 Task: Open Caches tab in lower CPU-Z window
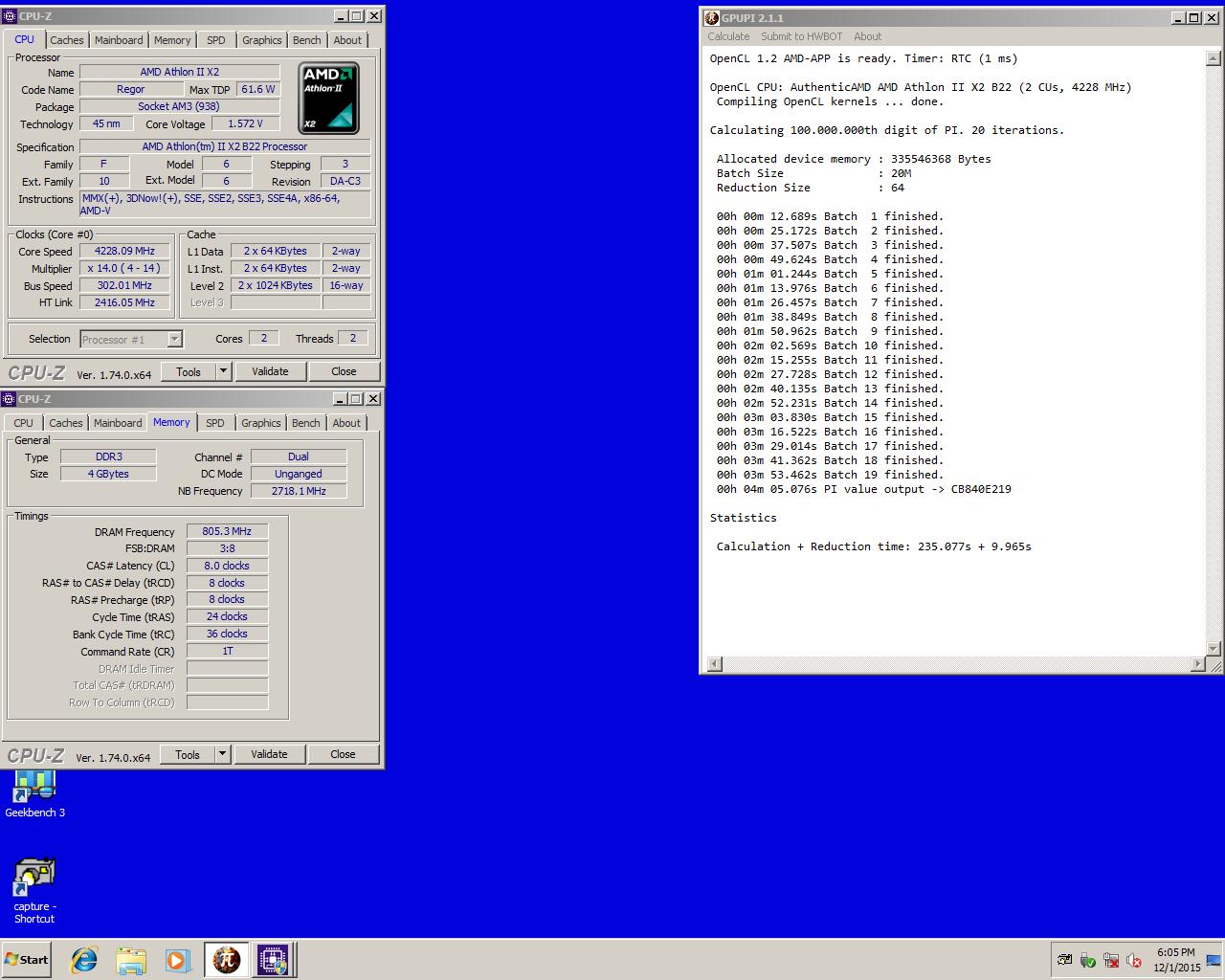point(65,423)
